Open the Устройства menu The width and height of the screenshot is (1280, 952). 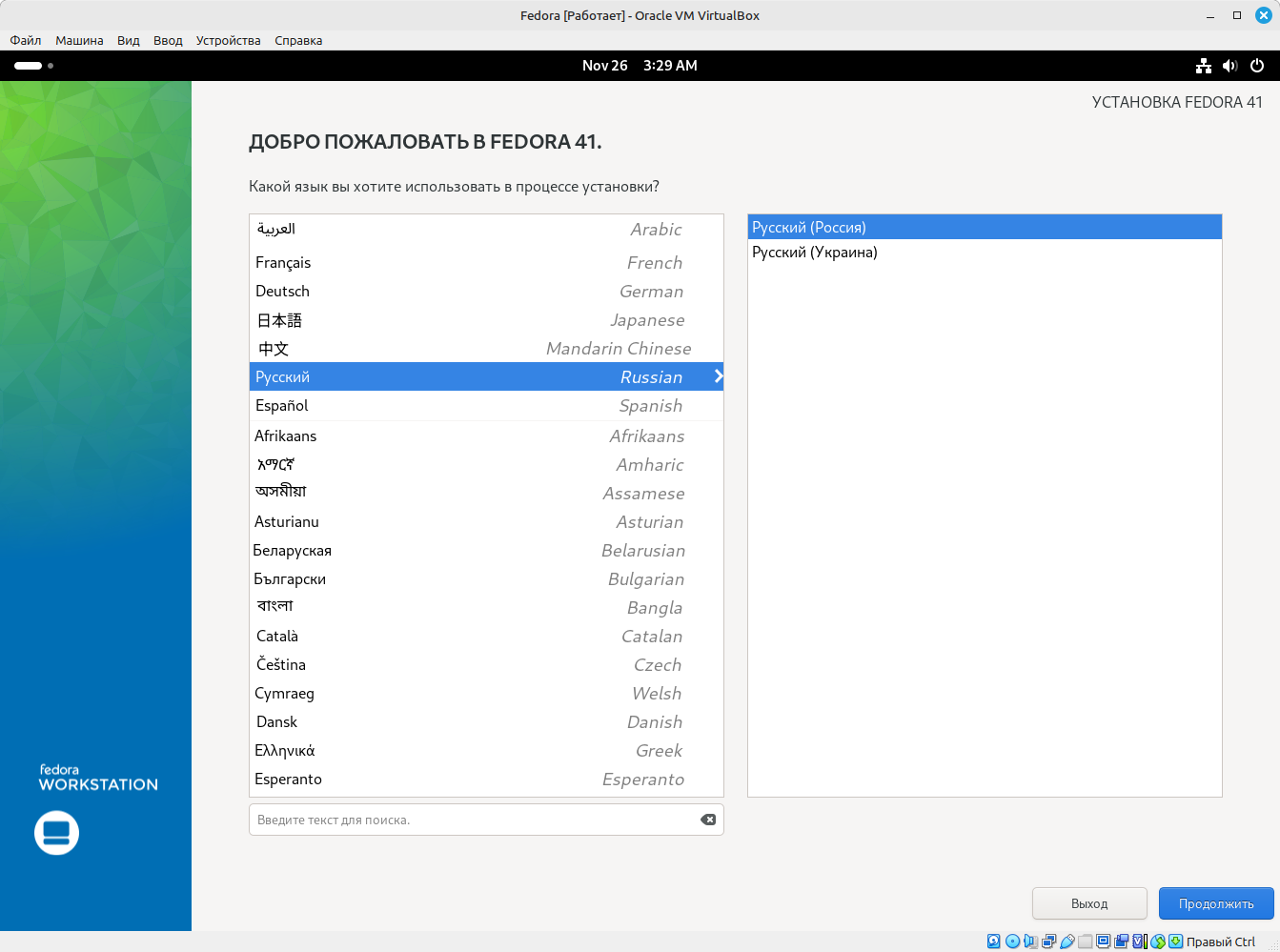(228, 40)
